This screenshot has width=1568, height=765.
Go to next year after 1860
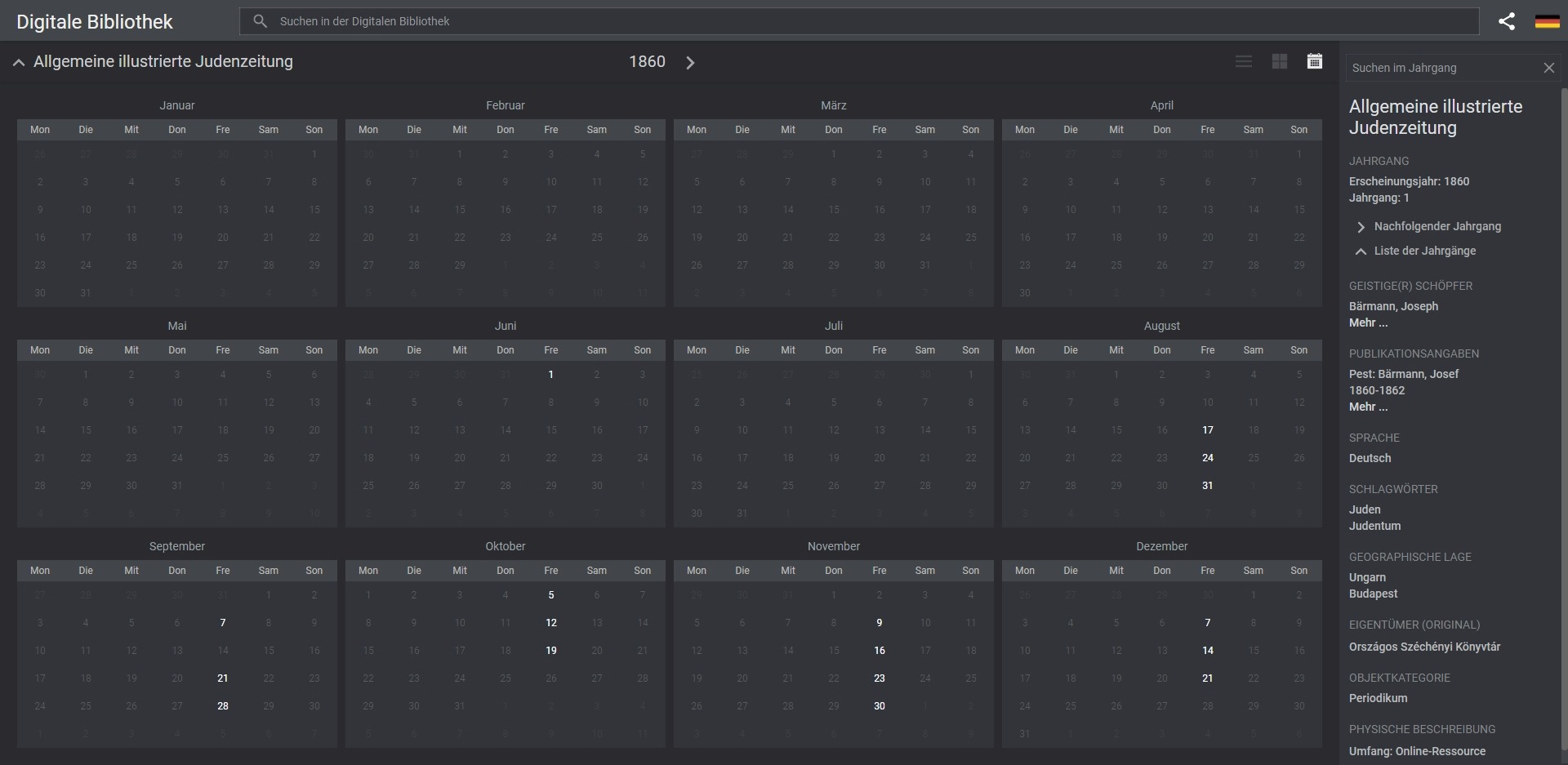pos(690,62)
